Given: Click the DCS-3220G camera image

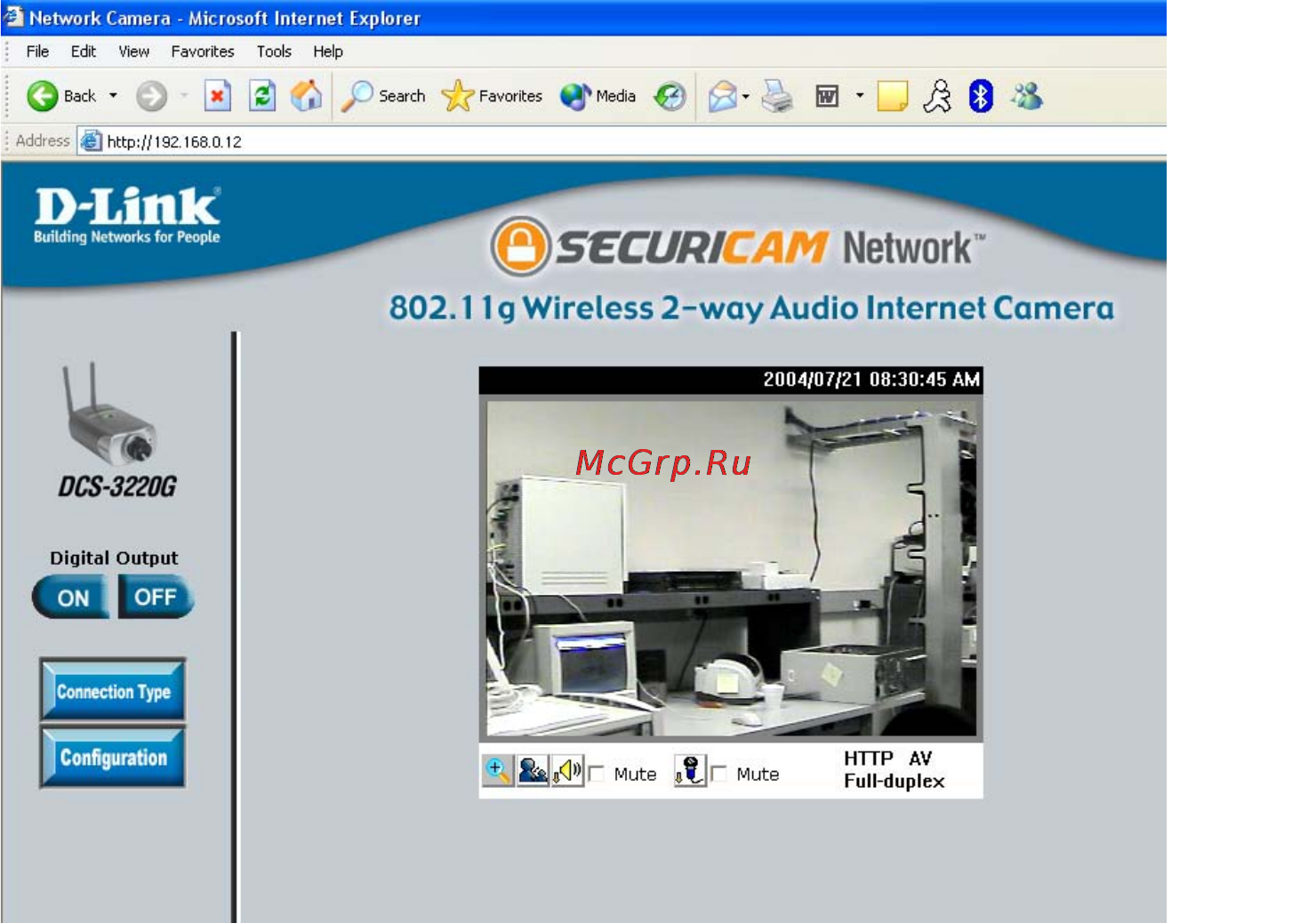Looking at the screenshot, I should pos(110,414).
